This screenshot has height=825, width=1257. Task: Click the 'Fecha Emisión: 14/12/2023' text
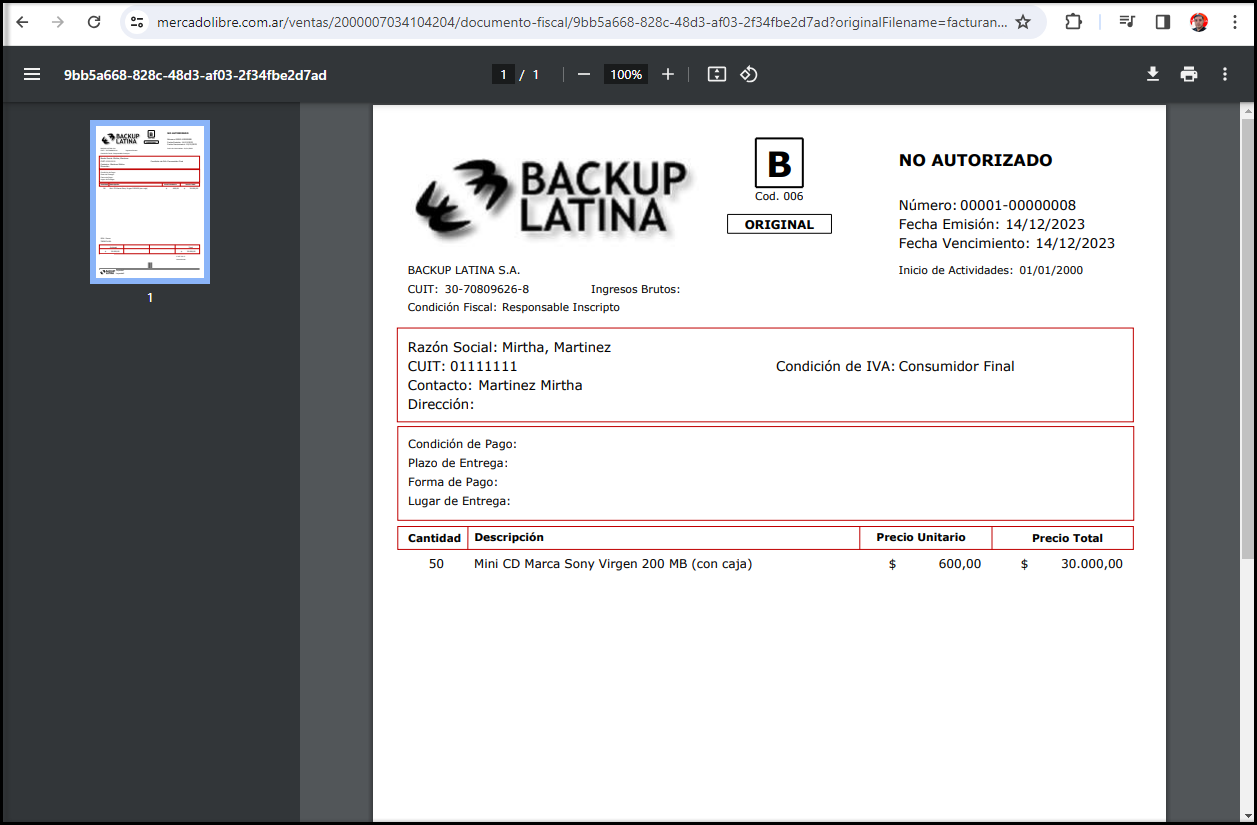[991, 224]
